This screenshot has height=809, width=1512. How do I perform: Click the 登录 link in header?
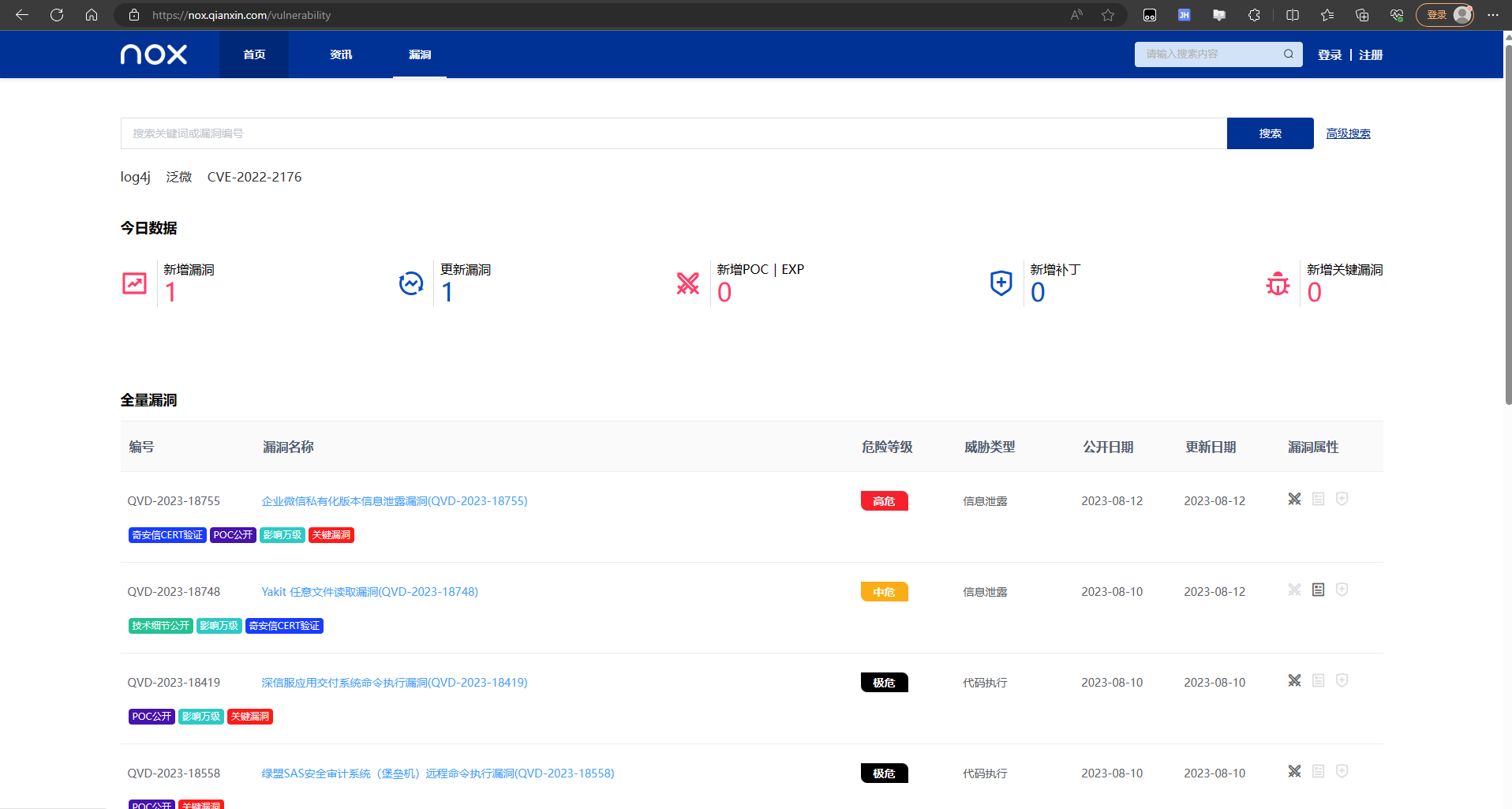[1330, 54]
